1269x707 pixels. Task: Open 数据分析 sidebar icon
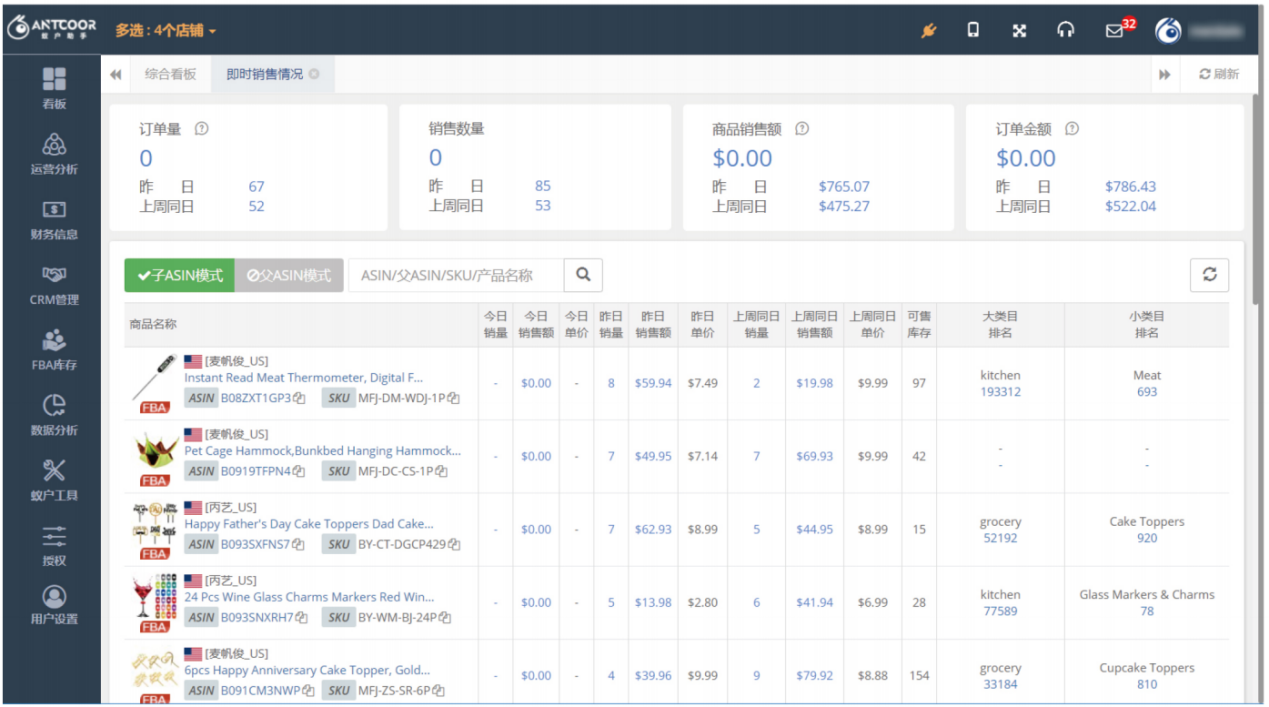point(54,414)
